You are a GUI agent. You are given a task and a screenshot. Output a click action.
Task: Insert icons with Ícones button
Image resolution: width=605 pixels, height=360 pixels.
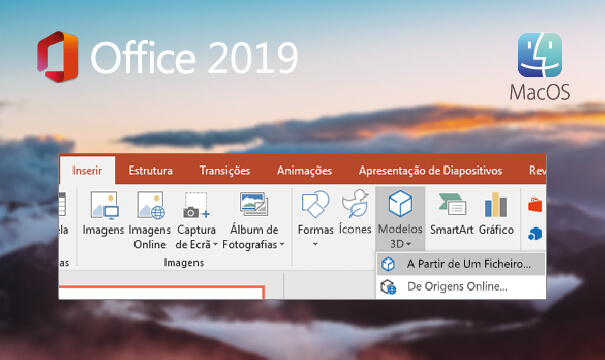tap(355, 212)
